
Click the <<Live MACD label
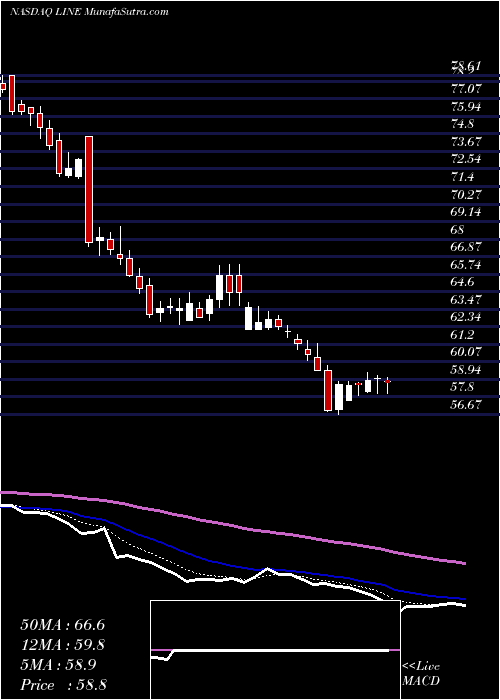(421, 674)
